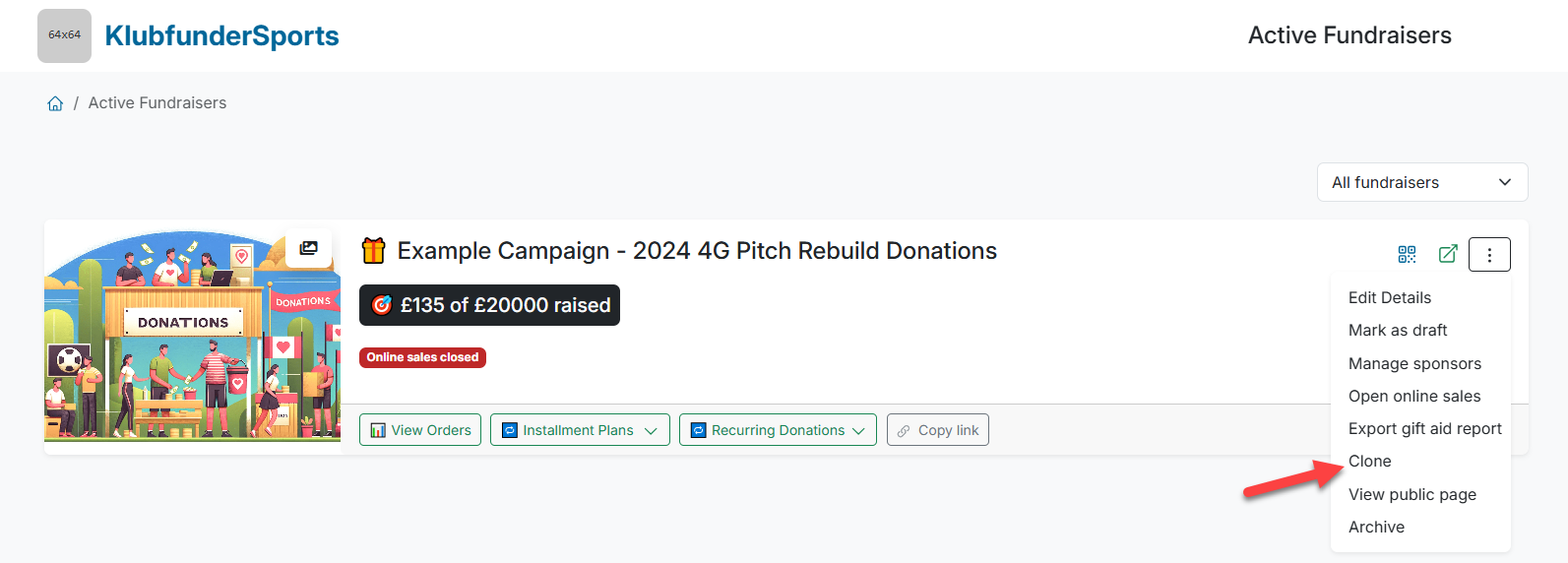The image size is (1568, 563).
Task: Expand the All fundraisers filter dropdown
Action: [x=1421, y=182]
